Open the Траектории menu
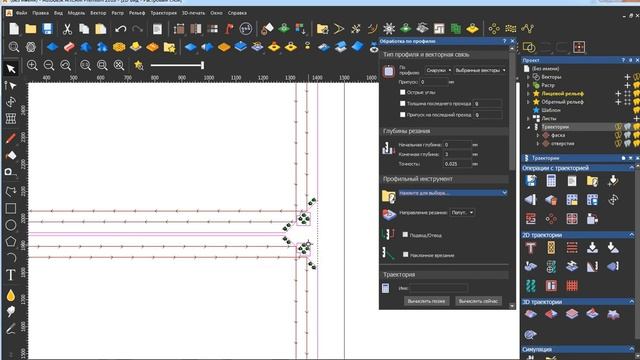640x360 pixels. (163, 13)
